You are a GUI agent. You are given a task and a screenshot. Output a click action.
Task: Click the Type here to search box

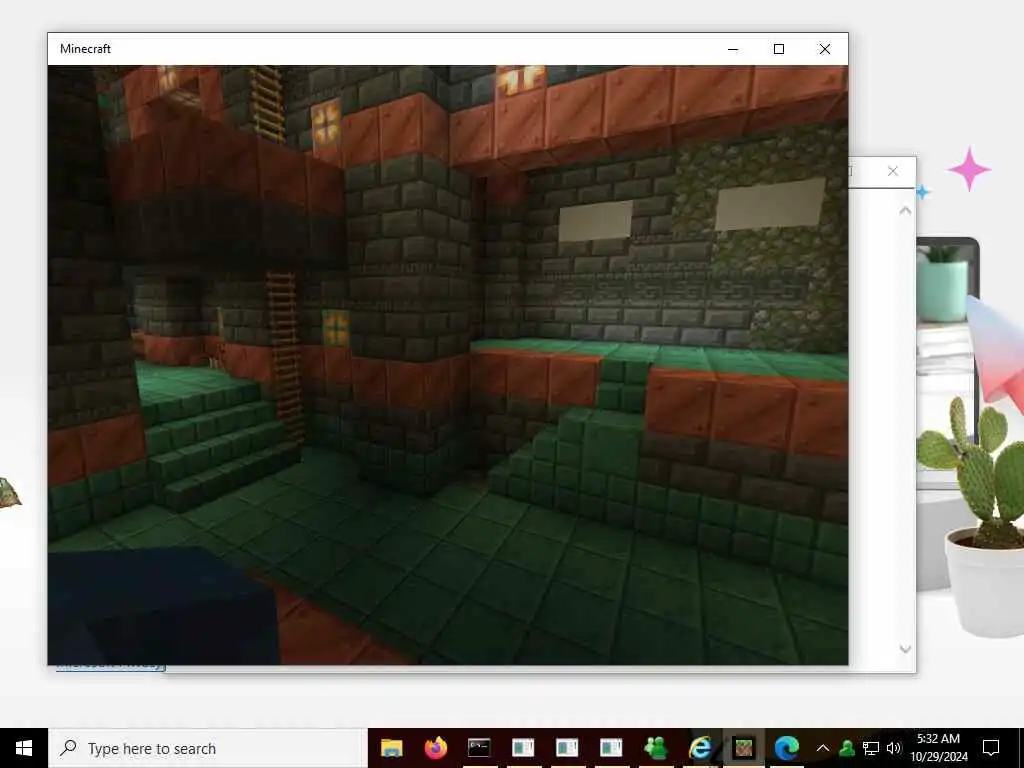pyautogui.click(x=208, y=748)
